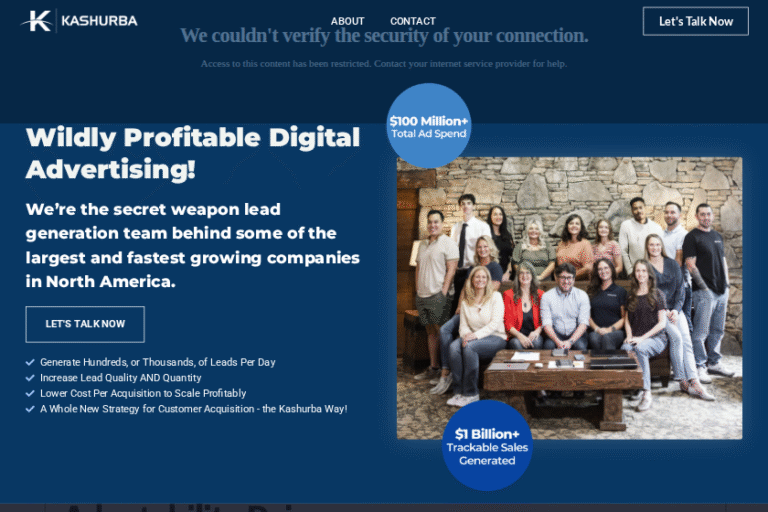Click the Lower Cost Per Acquisition bullet text
768x512 pixels.
click(x=143, y=393)
